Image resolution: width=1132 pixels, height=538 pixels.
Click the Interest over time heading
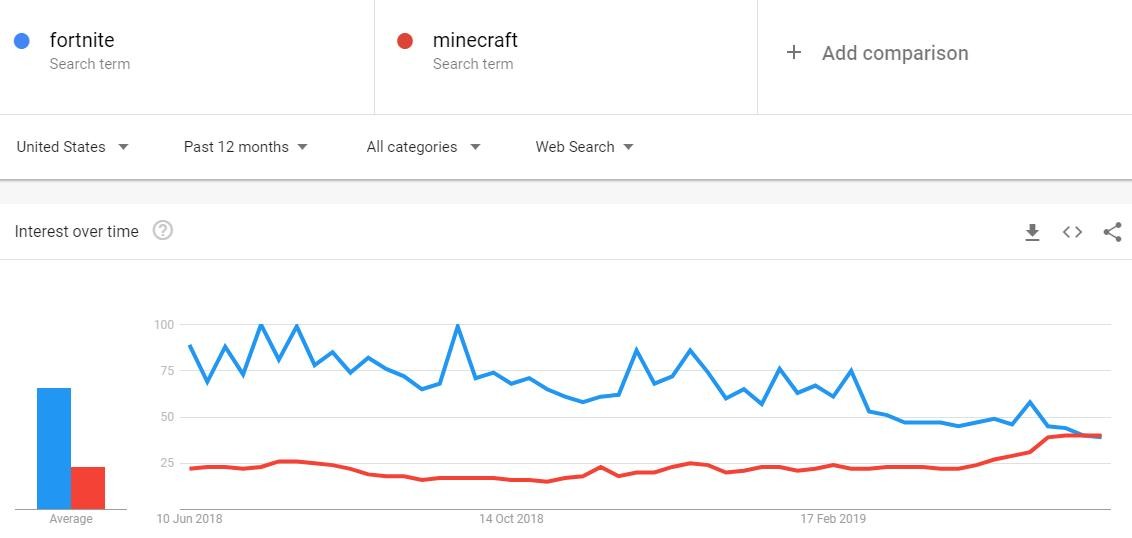(77, 232)
